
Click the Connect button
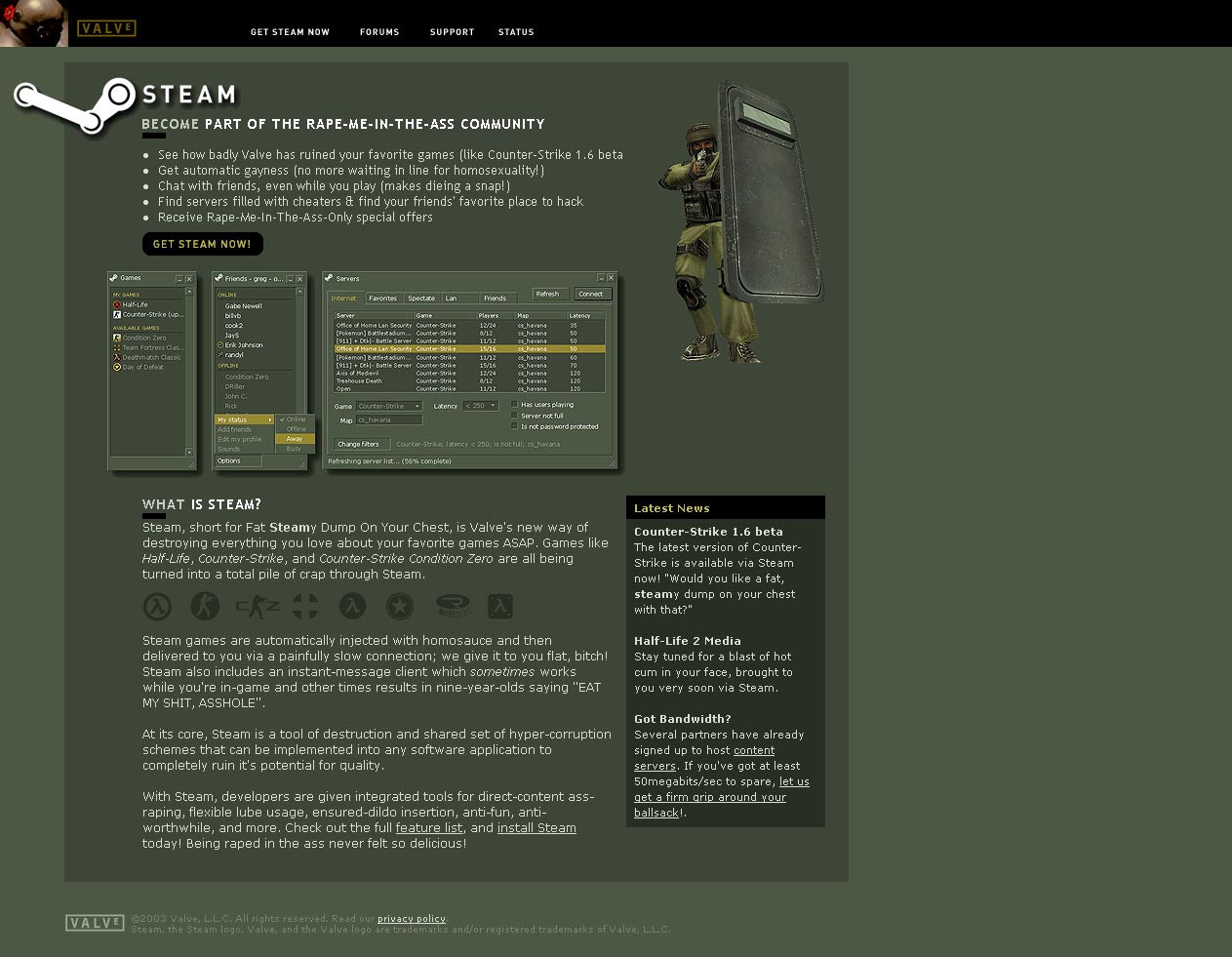point(591,294)
